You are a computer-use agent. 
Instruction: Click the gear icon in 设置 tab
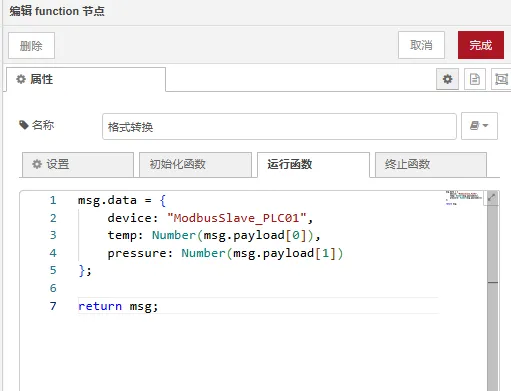[x=37, y=164]
